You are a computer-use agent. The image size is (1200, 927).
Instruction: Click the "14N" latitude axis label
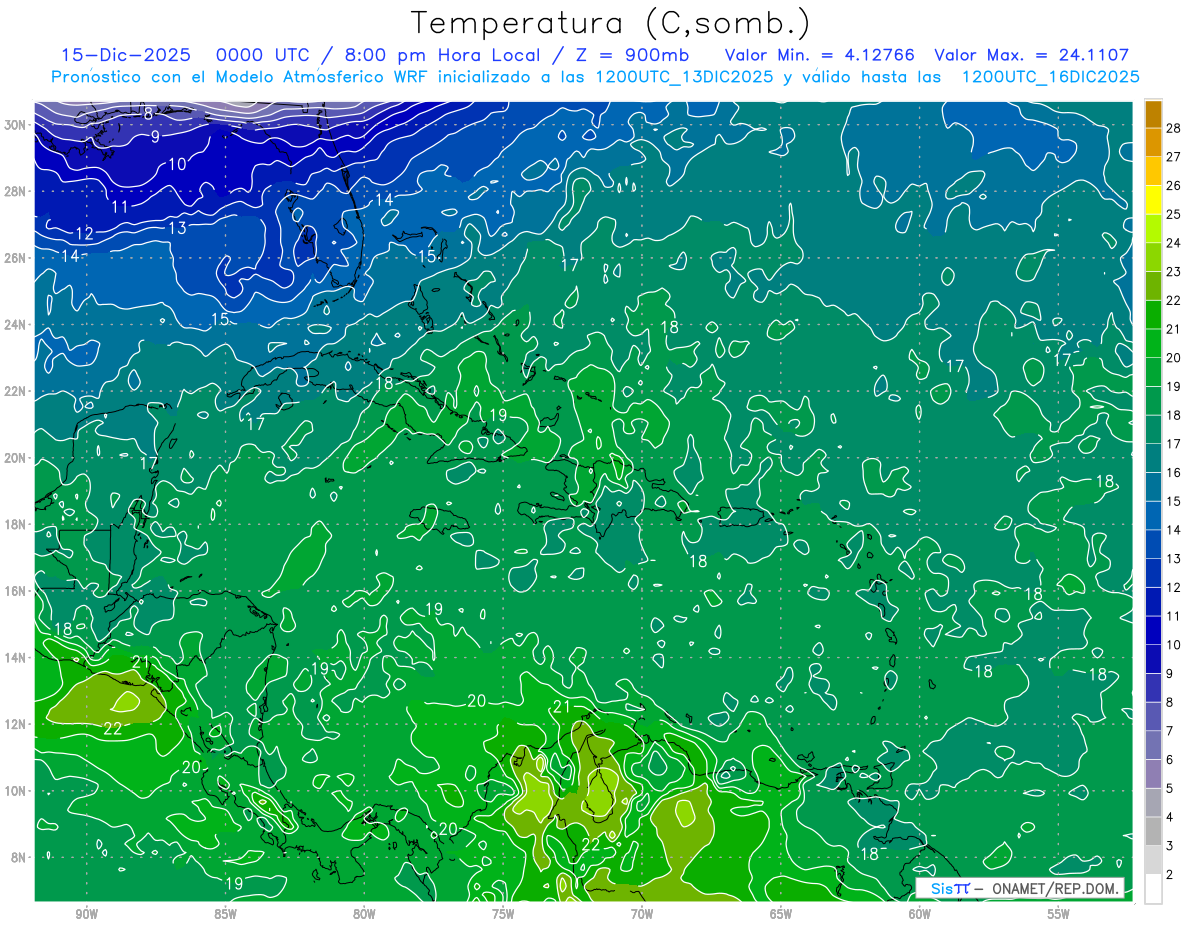point(17,657)
